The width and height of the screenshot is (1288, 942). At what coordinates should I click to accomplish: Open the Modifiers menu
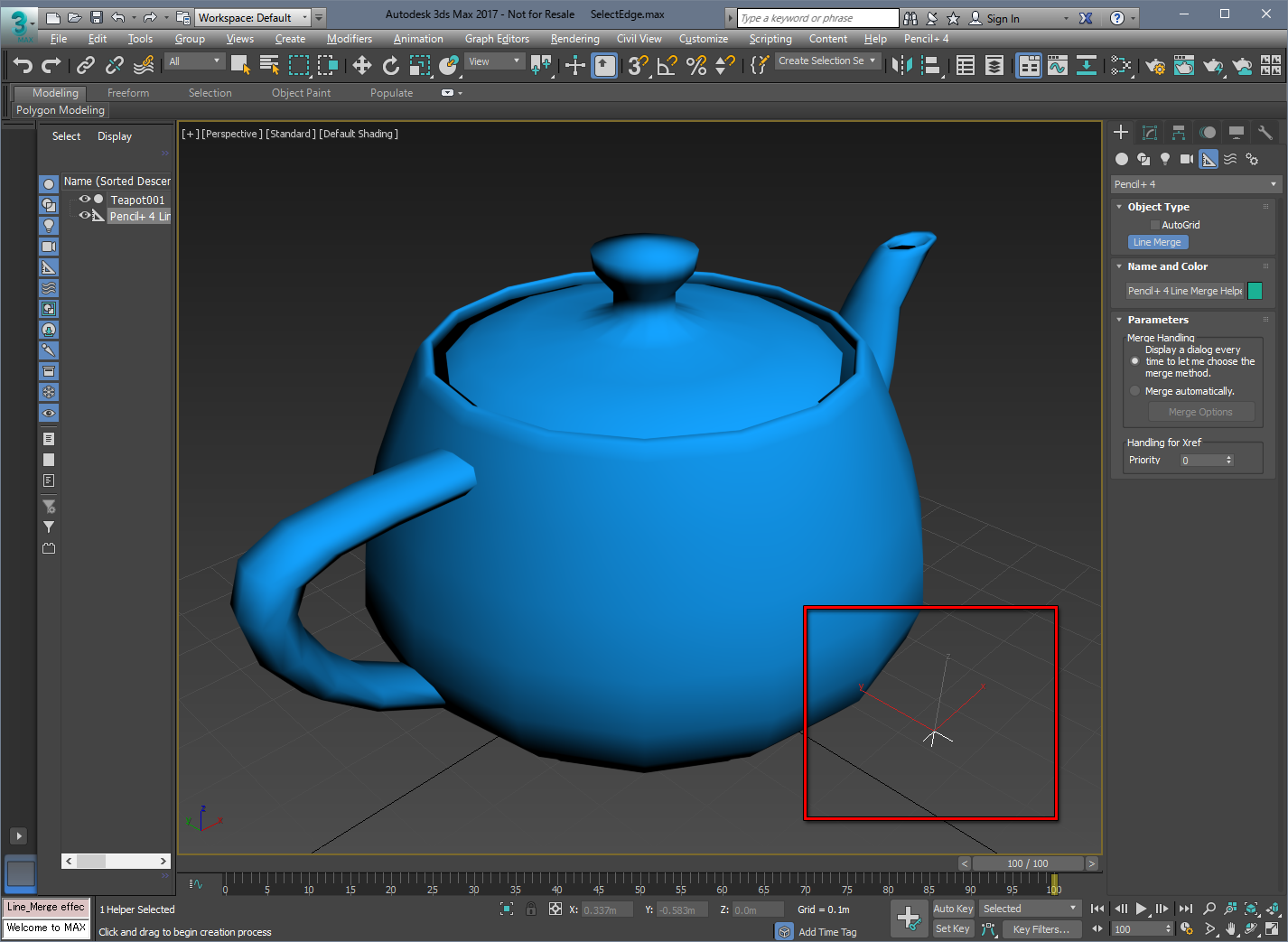tap(349, 39)
